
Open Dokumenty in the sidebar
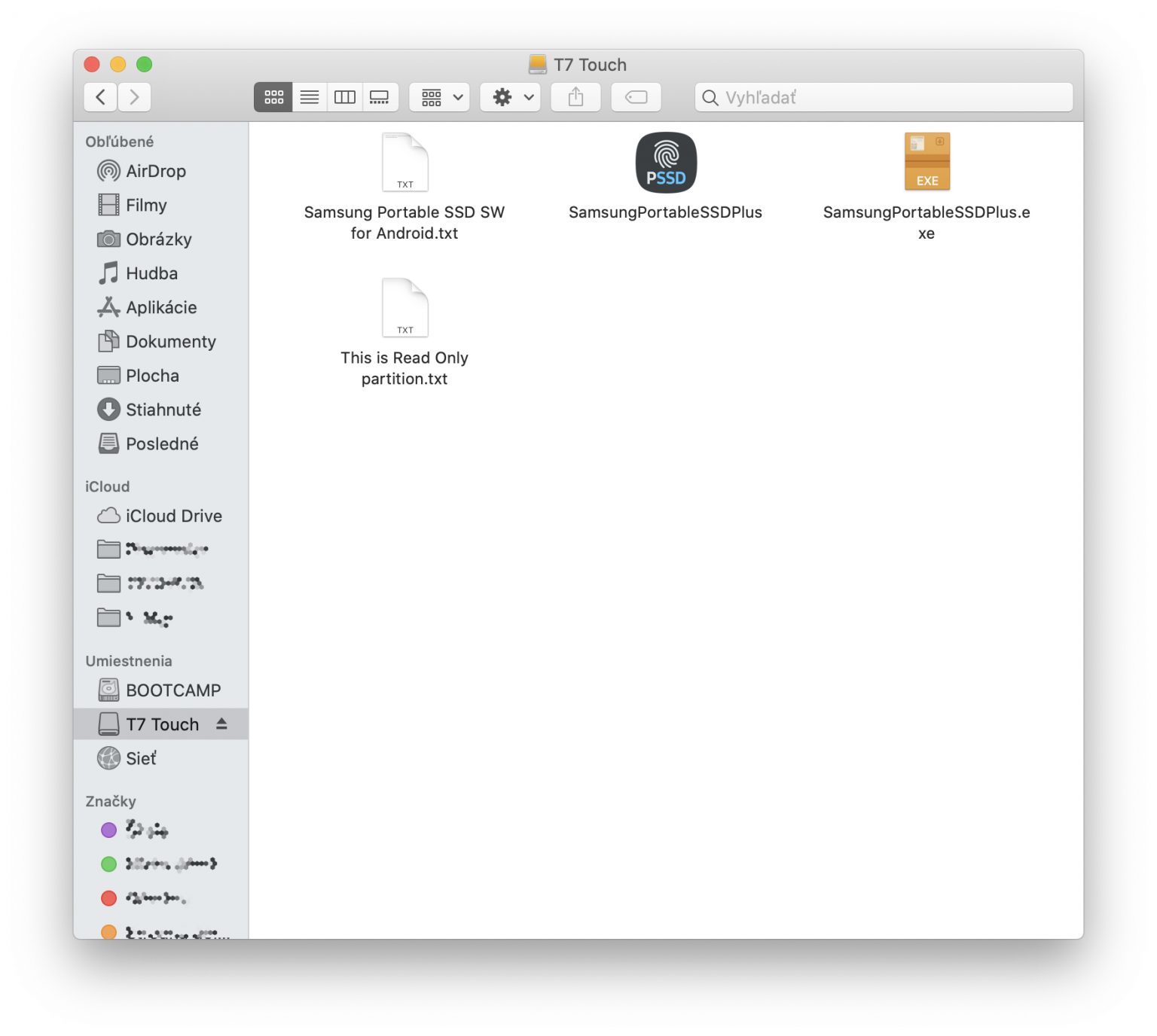tap(160, 341)
